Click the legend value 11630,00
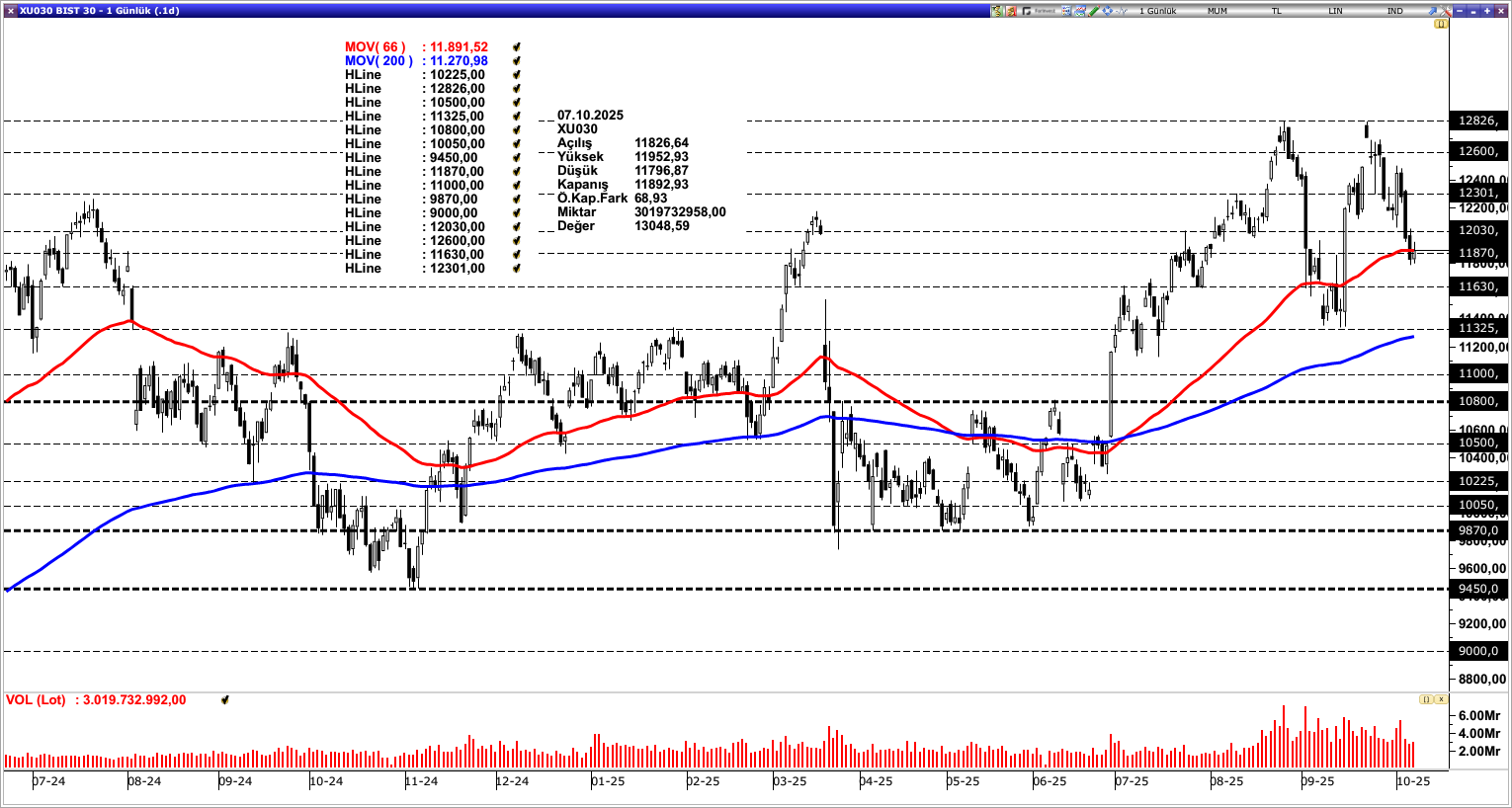The height and width of the screenshot is (808, 1512). [458, 255]
